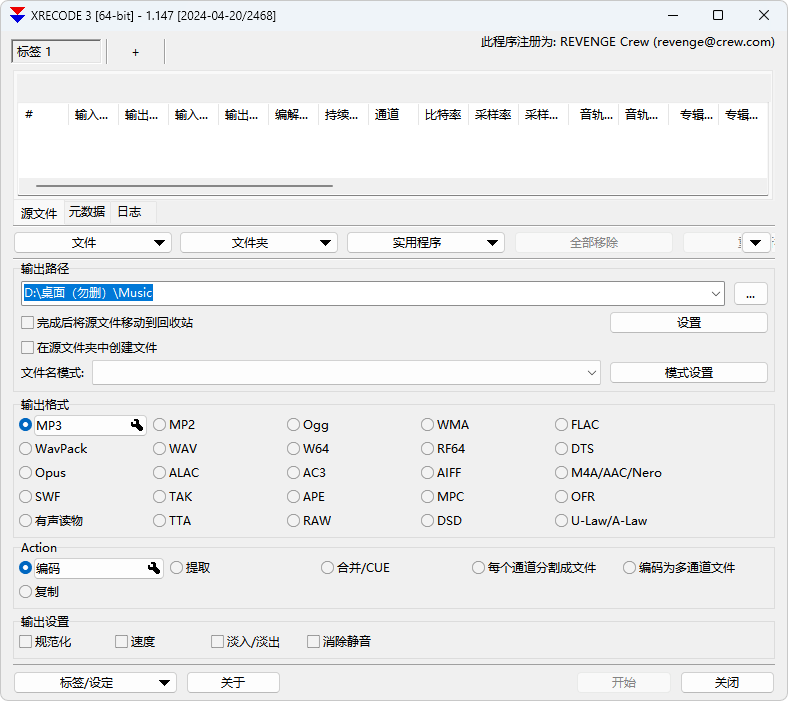Select the TAK output format
788x701 pixels.
(x=173, y=497)
